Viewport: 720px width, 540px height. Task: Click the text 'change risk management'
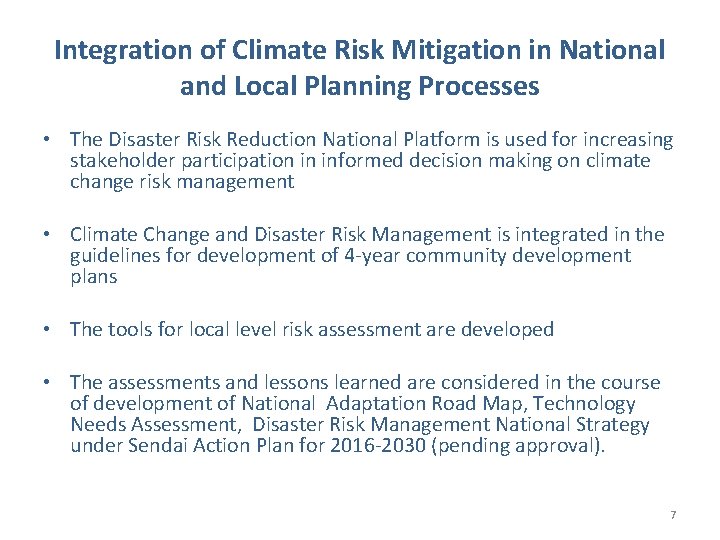pos(182,182)
